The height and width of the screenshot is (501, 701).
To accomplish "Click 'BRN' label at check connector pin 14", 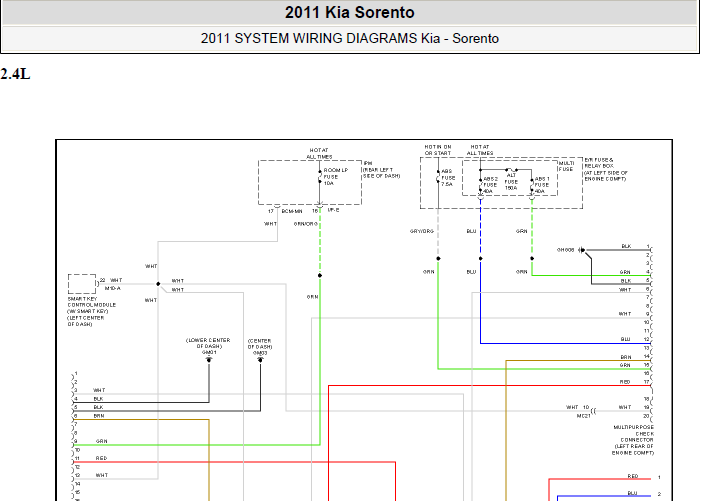I will [x=626, y=357].
